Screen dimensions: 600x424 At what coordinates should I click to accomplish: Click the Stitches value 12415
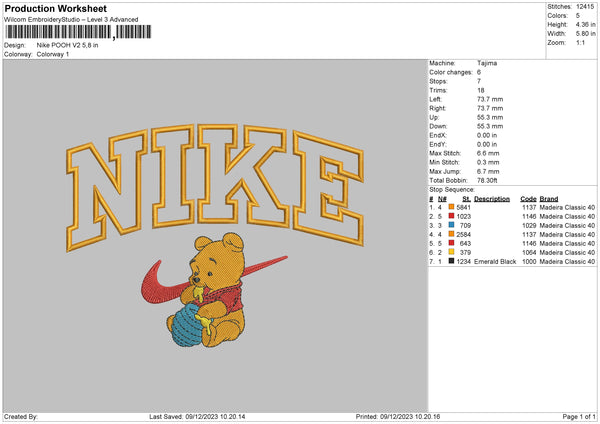click(585, 7)
